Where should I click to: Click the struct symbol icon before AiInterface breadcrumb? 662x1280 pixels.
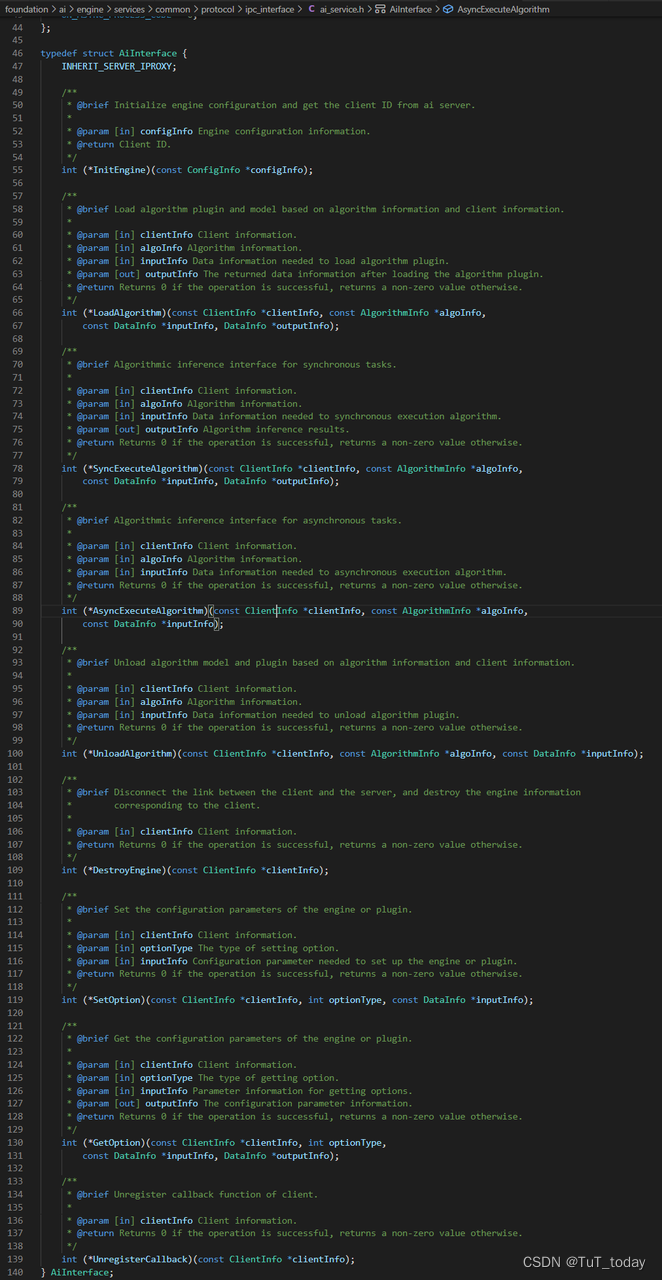click(x=380, y=8)
